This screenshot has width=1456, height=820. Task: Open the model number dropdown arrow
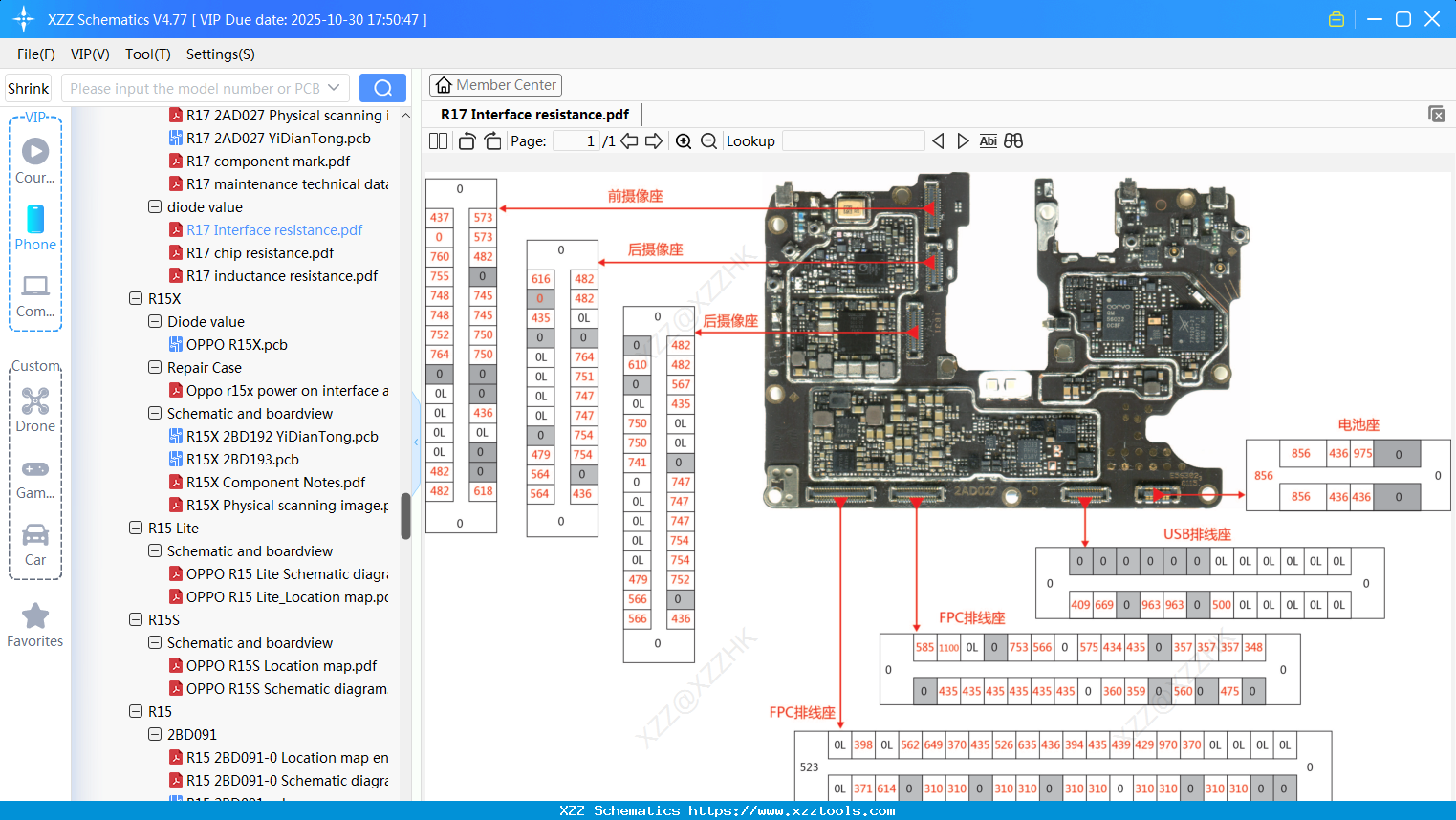point(334,88)
